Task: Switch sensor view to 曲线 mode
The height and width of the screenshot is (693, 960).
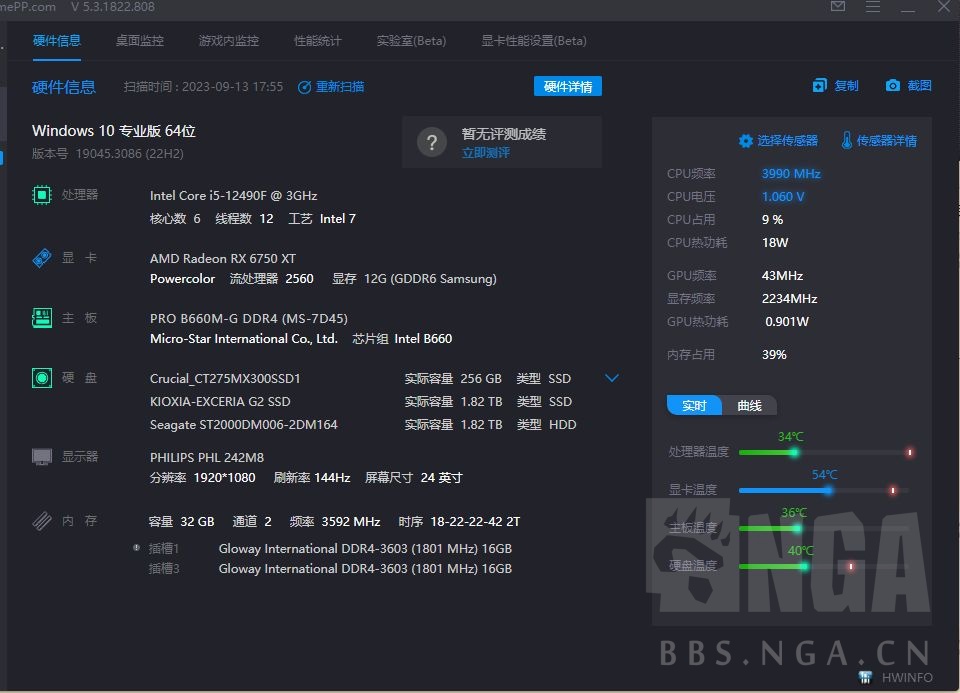Action: [x=749, y=406]
